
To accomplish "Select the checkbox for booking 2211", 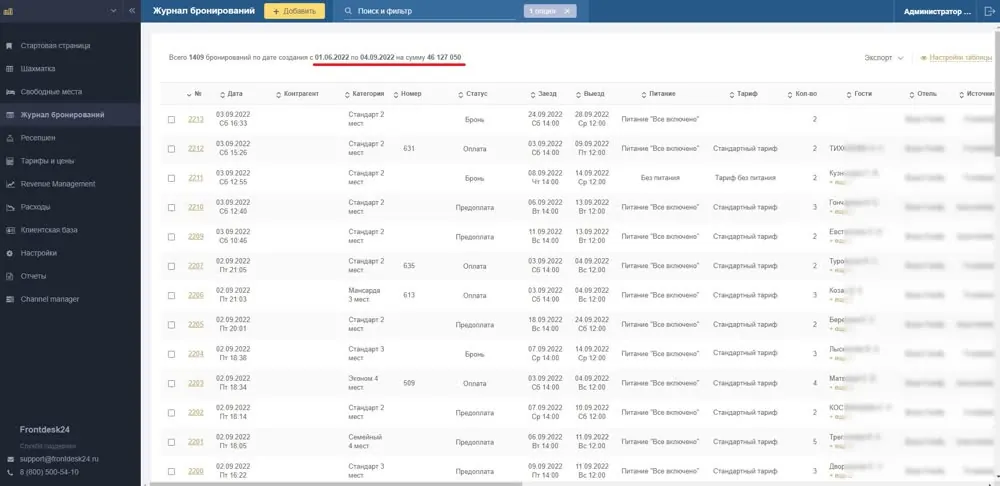I will [172, 178].
